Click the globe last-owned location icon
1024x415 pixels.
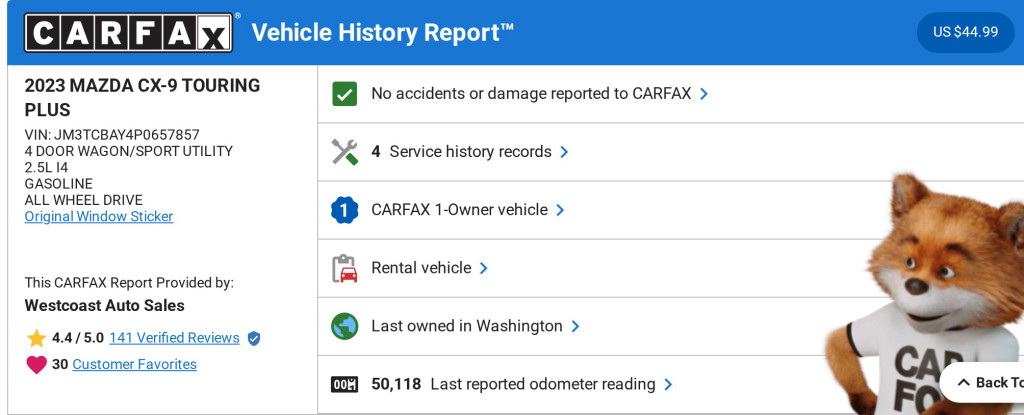(x=344, y=326)
